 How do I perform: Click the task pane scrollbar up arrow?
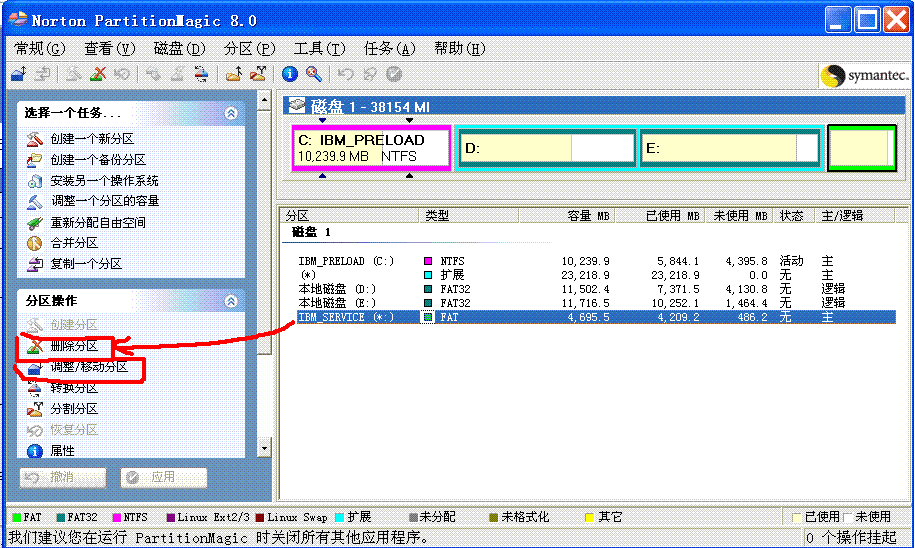coord(264,100)
